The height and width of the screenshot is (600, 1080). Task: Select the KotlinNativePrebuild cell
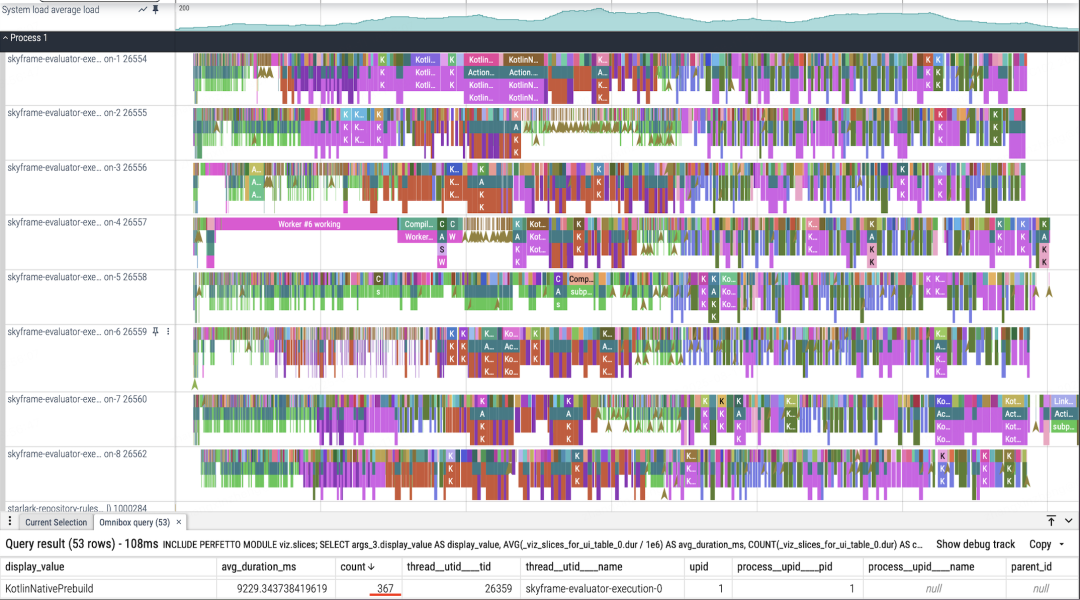(49, 589)
